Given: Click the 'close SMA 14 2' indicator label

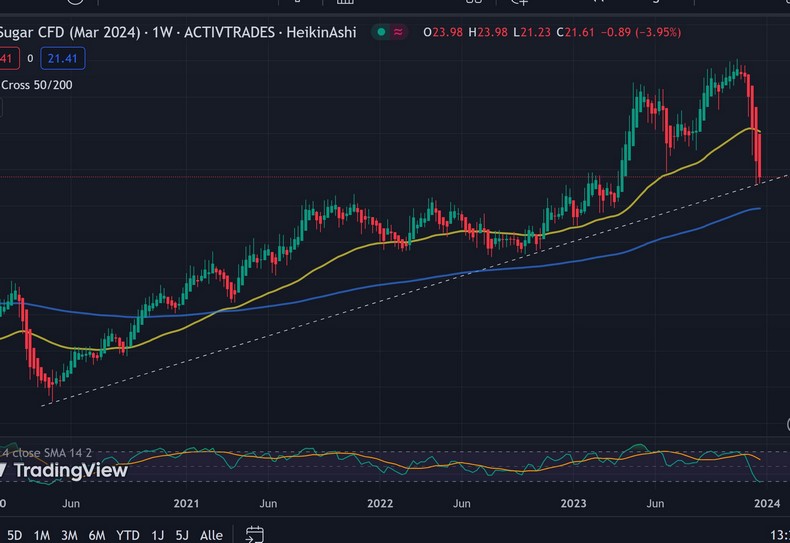Looking at the screenshot, I should point(52,453).
